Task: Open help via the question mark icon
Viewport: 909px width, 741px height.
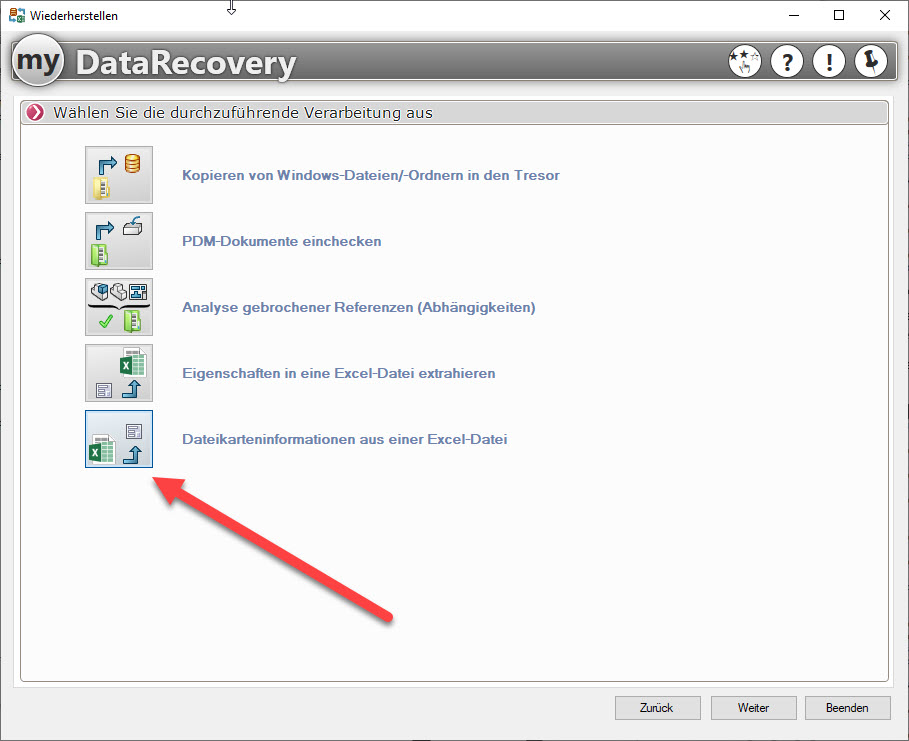Action: 787,61
